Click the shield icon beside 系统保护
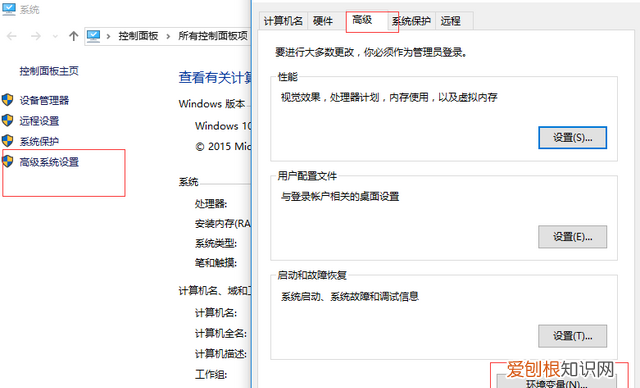The width and height of the screenshot is (640, 388). pyautogui.click(x=7, y=141)
